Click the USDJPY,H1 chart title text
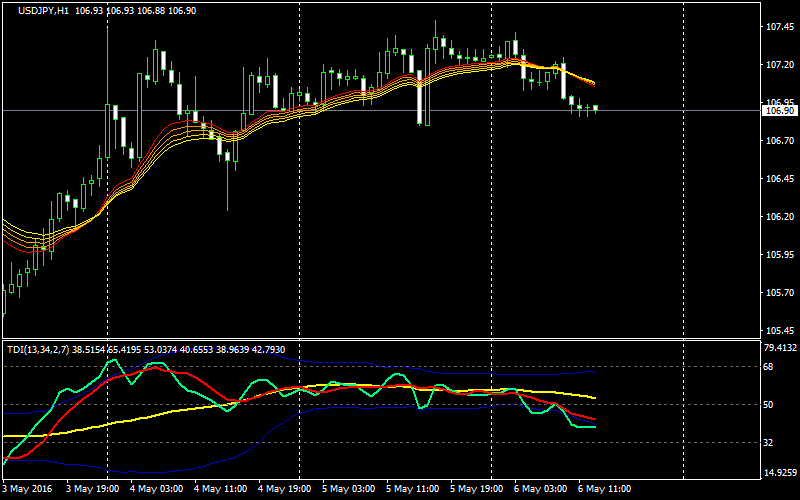800x500 pixels. tap(44, 11)
